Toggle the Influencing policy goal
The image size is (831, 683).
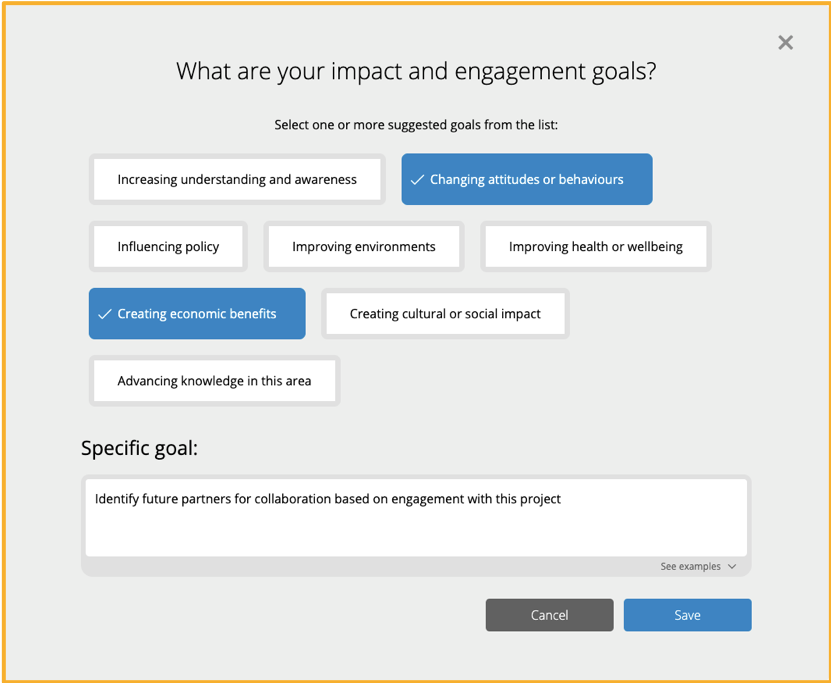pos(168,247)
